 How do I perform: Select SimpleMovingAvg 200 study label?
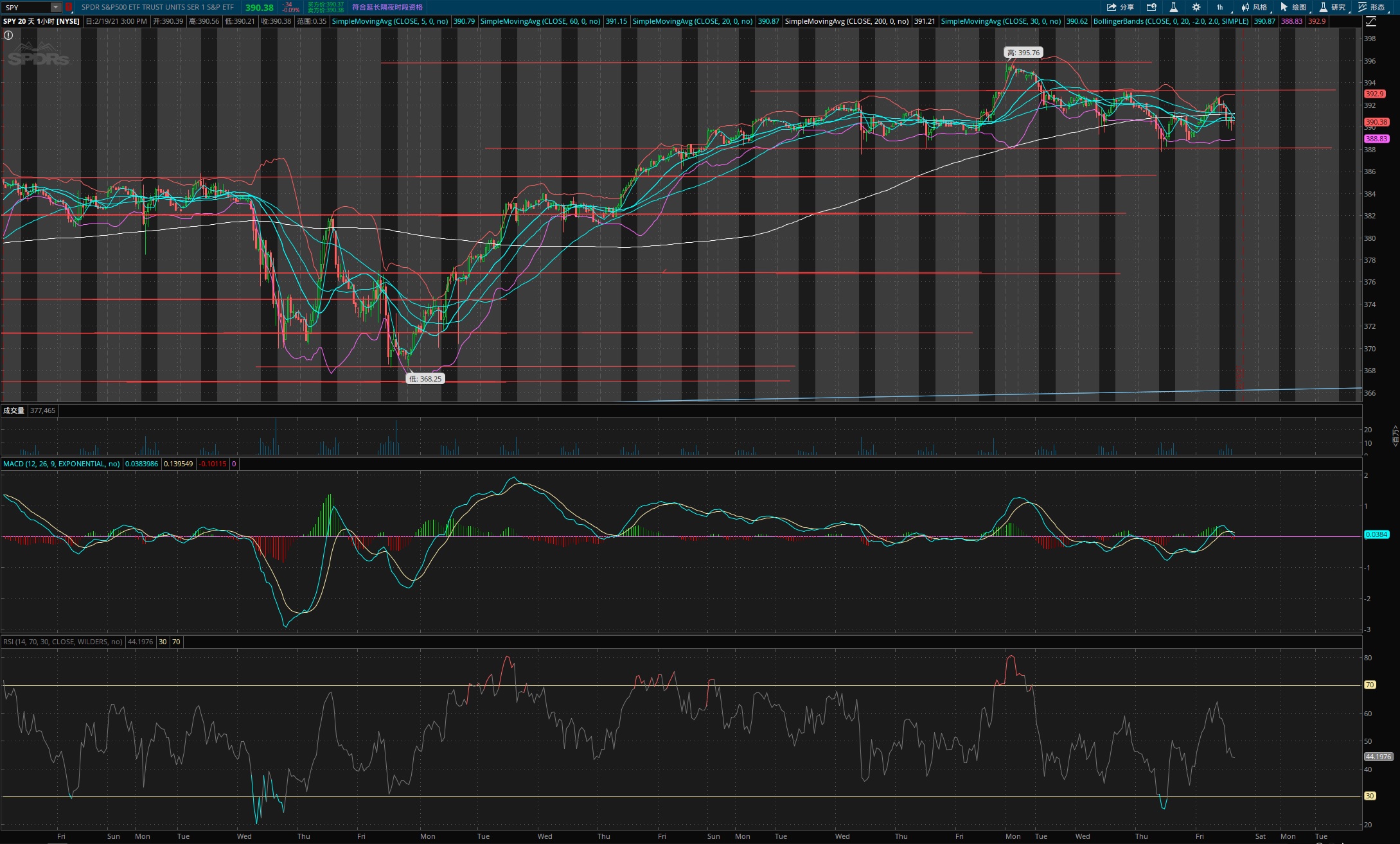pos(846,21)
